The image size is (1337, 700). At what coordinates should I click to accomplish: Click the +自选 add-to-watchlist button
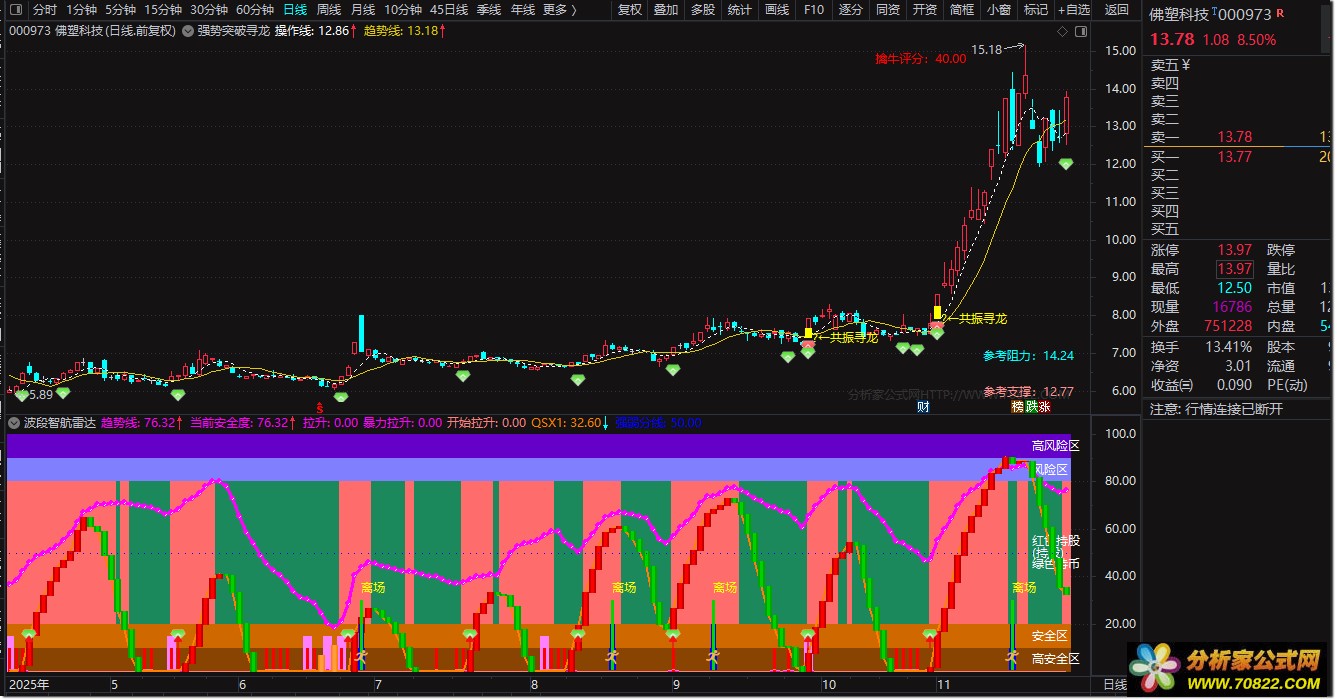coord(1073,10)
